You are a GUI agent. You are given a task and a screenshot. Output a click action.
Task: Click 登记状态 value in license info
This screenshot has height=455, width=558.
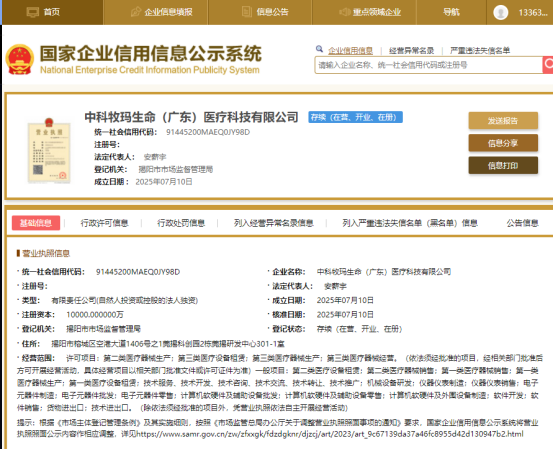tap(359, 329)
